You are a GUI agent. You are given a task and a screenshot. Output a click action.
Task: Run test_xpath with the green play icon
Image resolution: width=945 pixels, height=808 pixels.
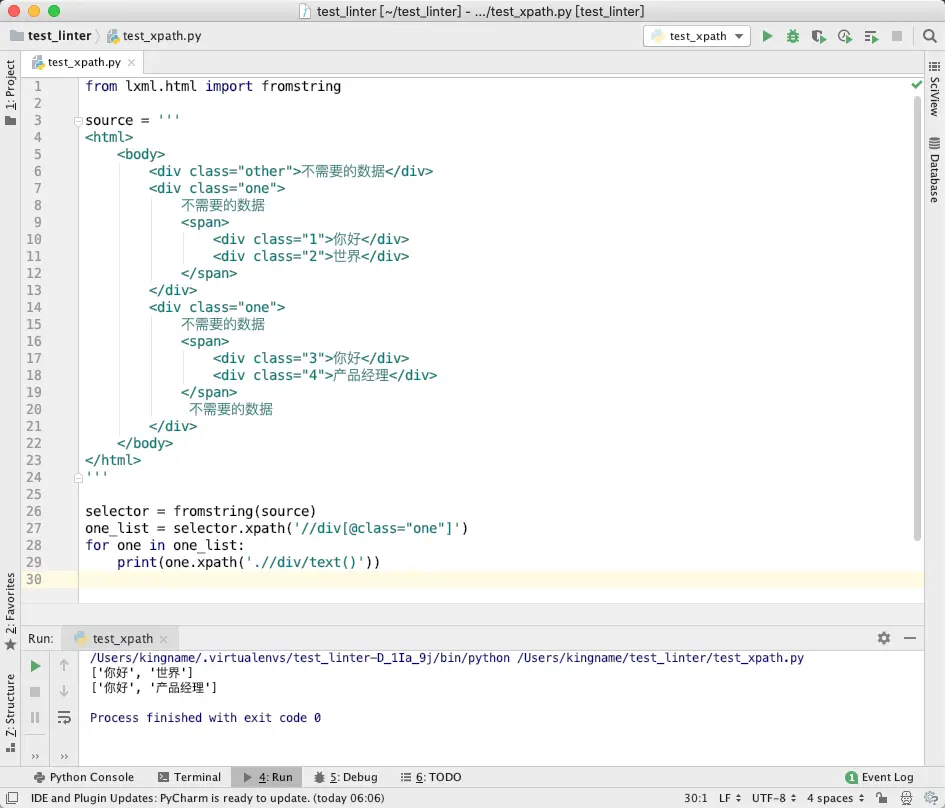pos(767,36)
